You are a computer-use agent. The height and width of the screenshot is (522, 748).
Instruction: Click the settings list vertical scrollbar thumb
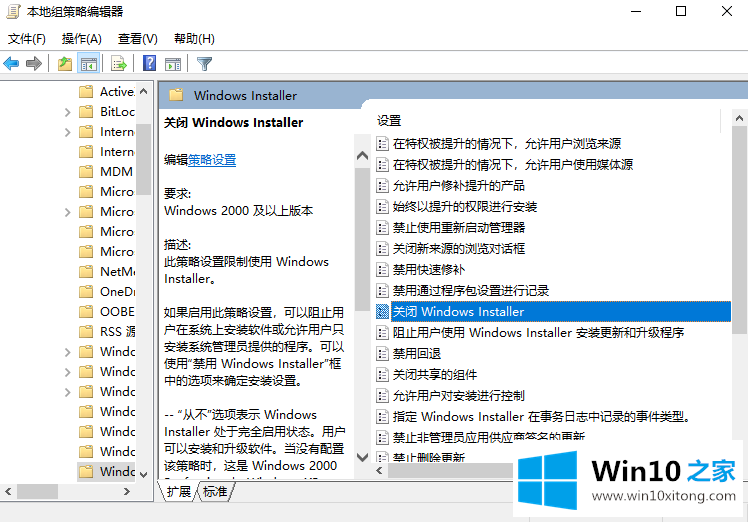[739, 229]
